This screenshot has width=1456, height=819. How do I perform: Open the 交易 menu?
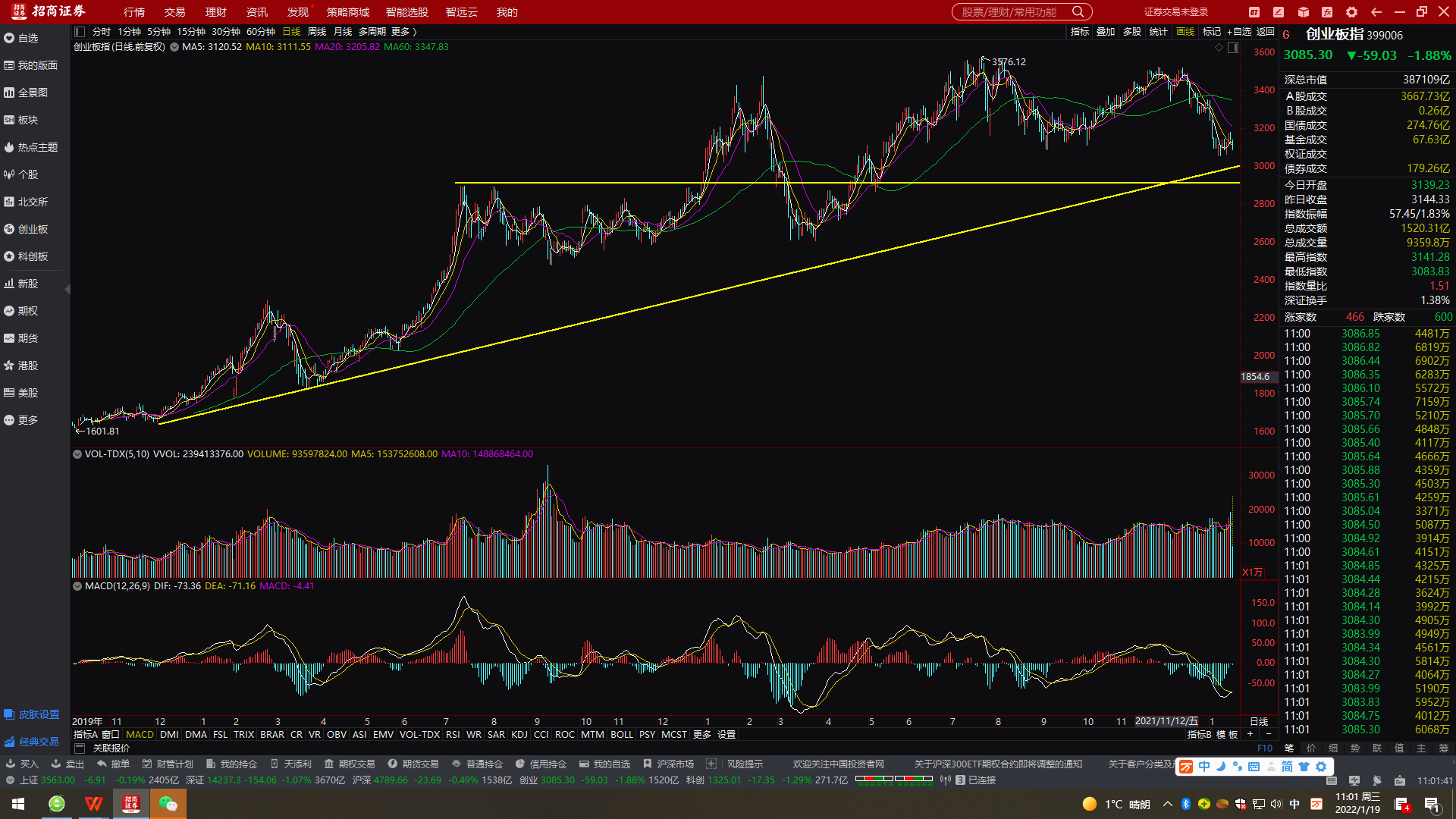pos(174,12)
